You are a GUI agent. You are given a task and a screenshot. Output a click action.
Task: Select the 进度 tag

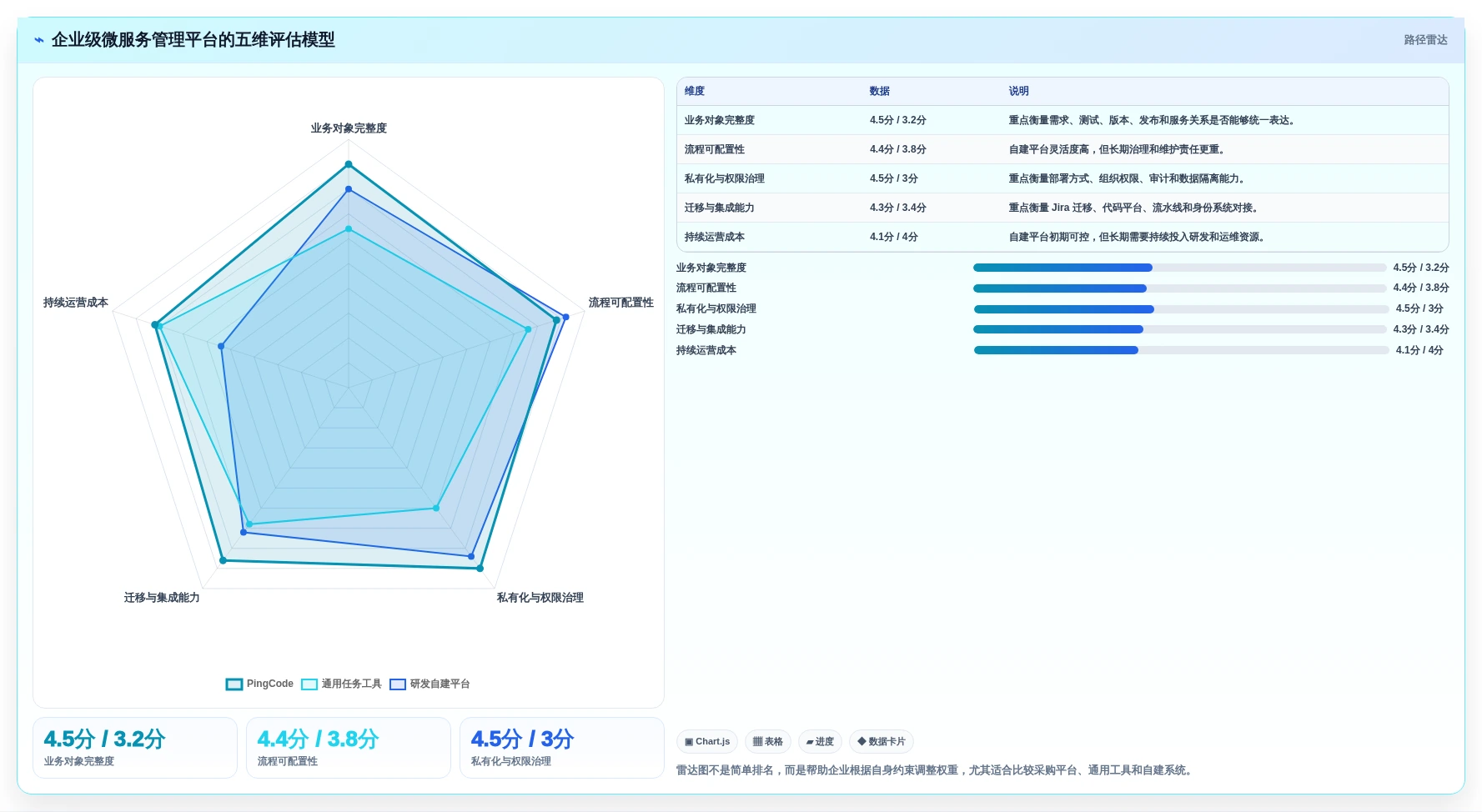coord(820,741)
